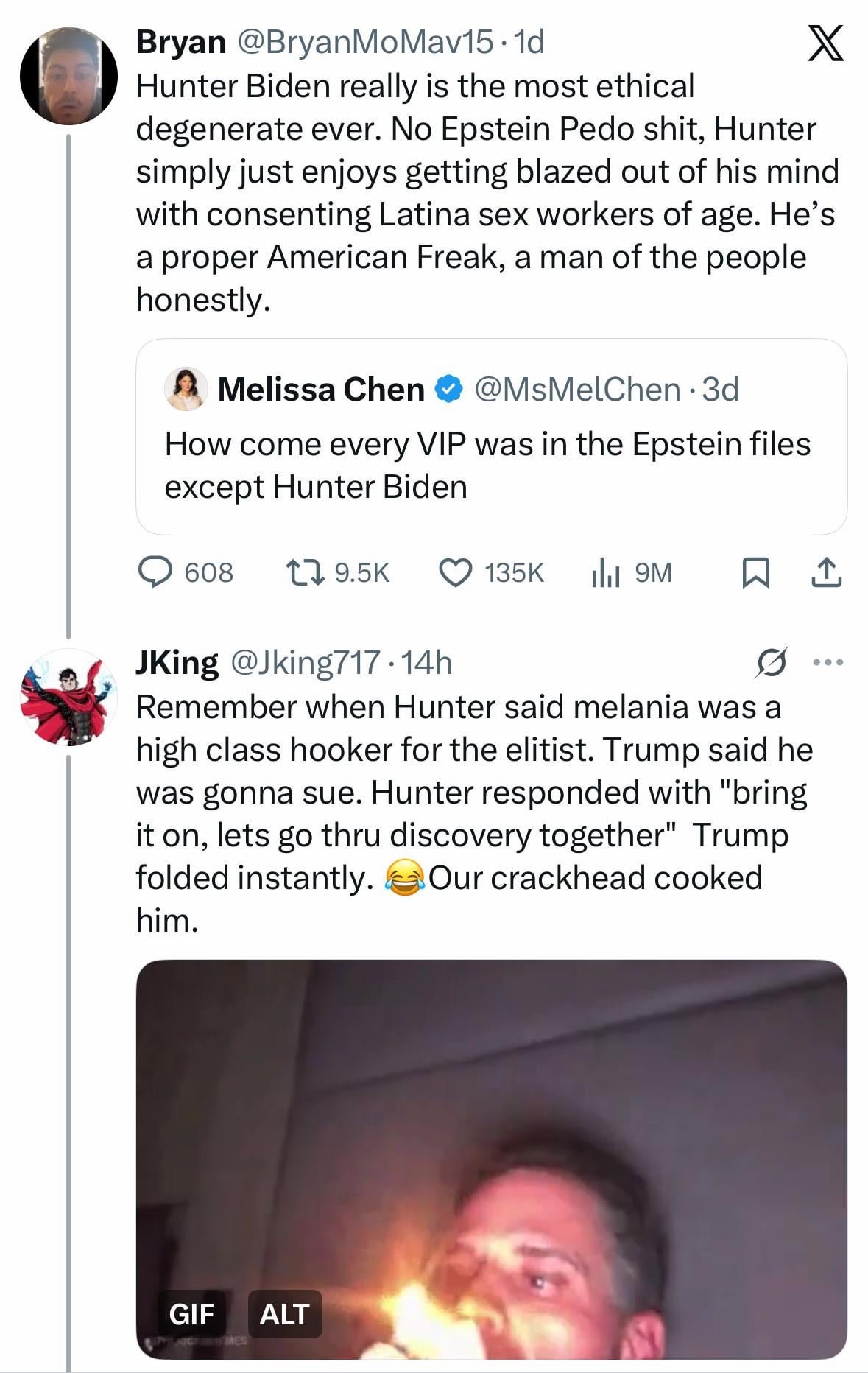Open the three-dot menu on JKing's tweet
868x1373 pixels.
click(x=828, y=662)
